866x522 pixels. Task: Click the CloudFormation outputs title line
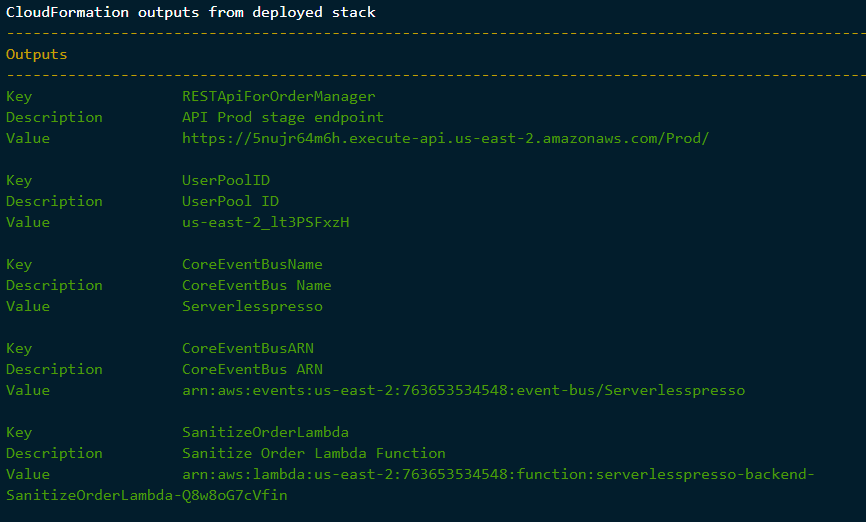191,12
